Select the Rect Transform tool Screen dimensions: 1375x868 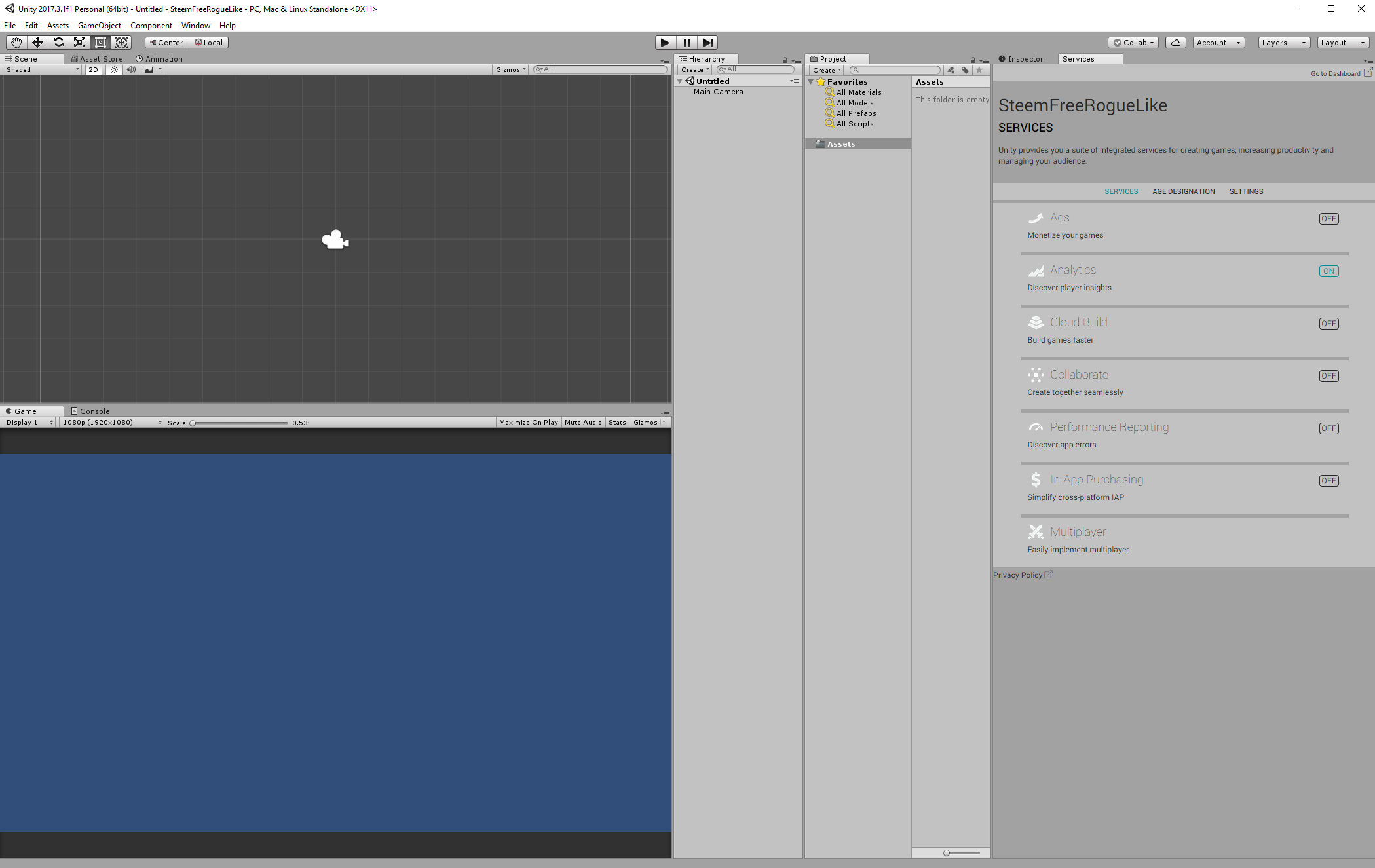[100, 43]
